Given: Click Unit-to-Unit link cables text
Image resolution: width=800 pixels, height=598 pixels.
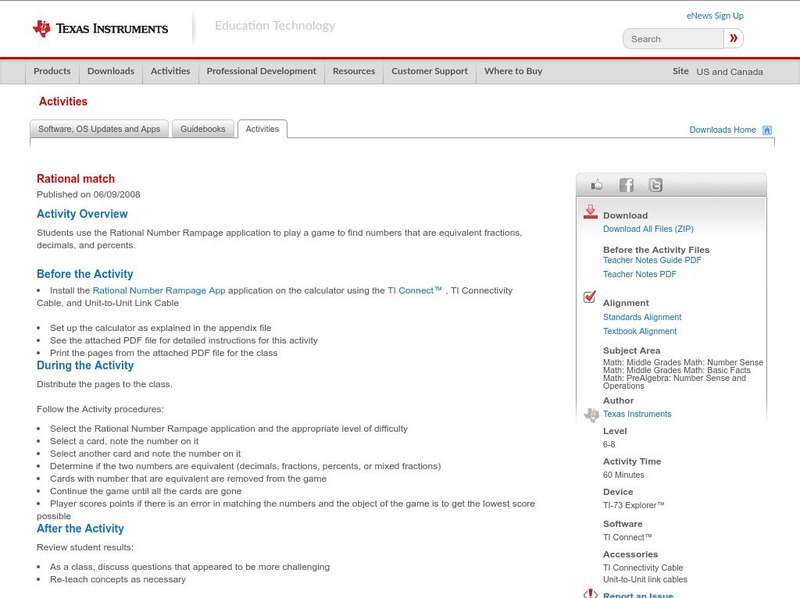Looking at the screenshot, I should coord(645,580).
